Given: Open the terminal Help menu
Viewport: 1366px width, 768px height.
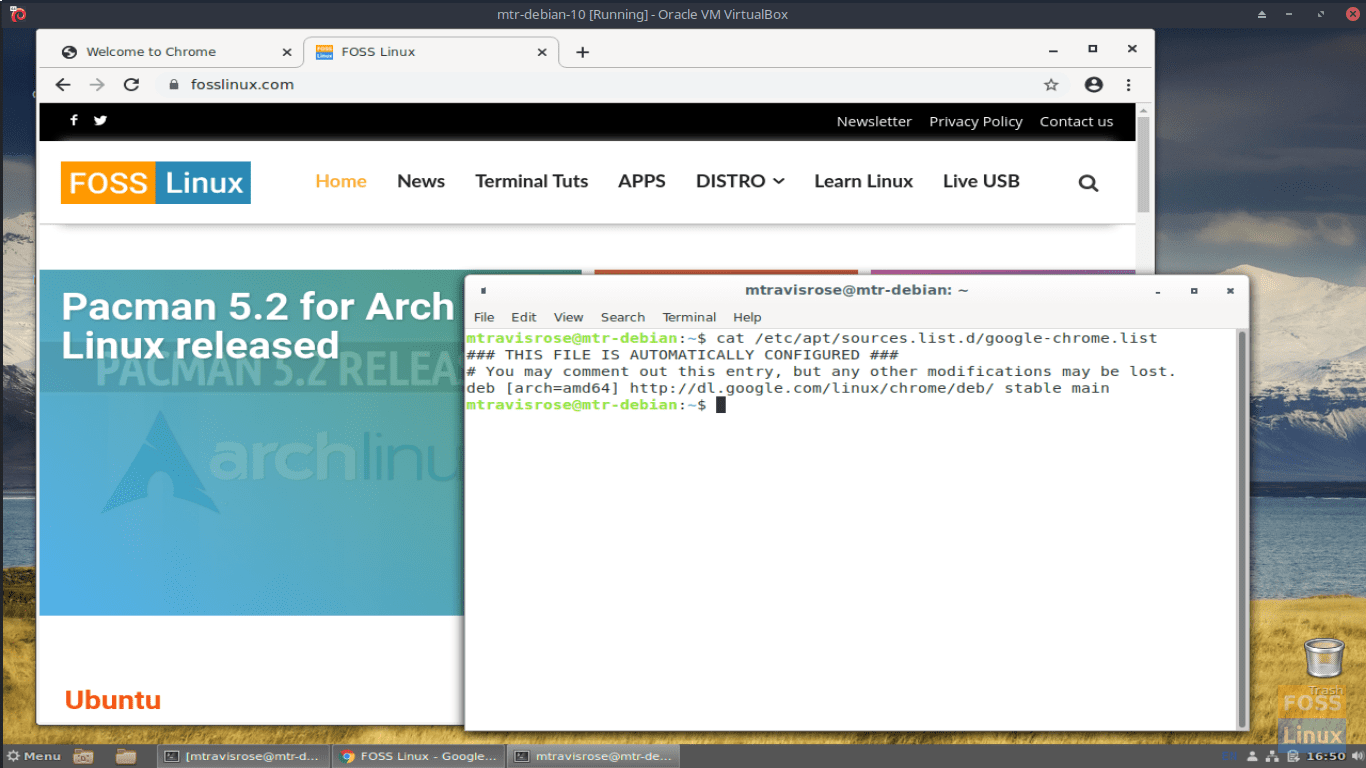Looking at the screenshot, I should point(747,317).
